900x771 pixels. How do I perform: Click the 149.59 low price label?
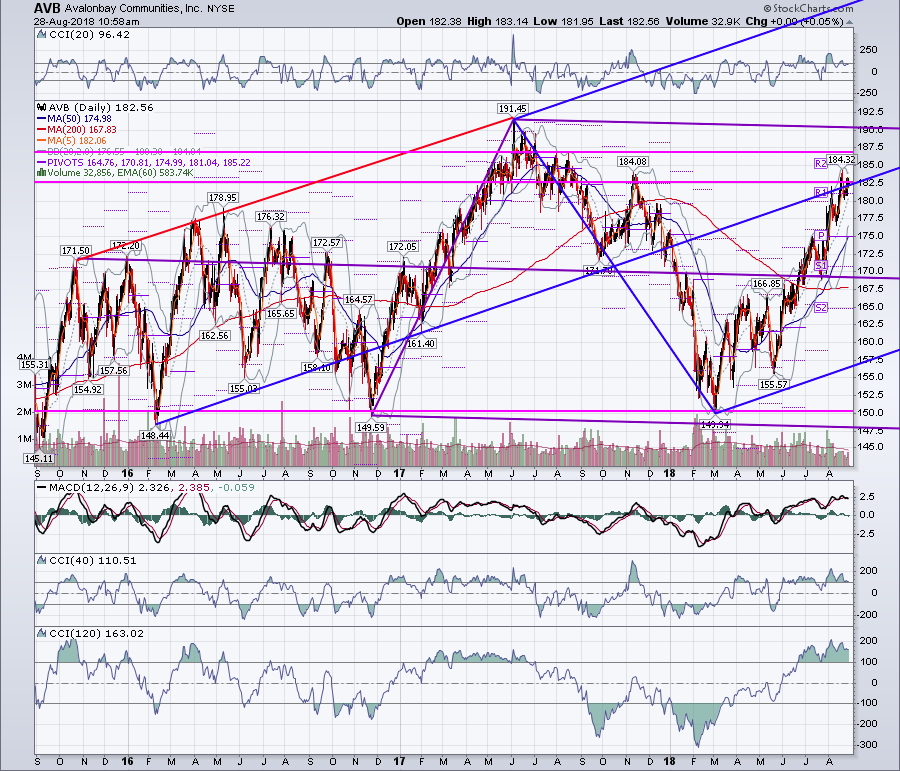pos(370,427)
